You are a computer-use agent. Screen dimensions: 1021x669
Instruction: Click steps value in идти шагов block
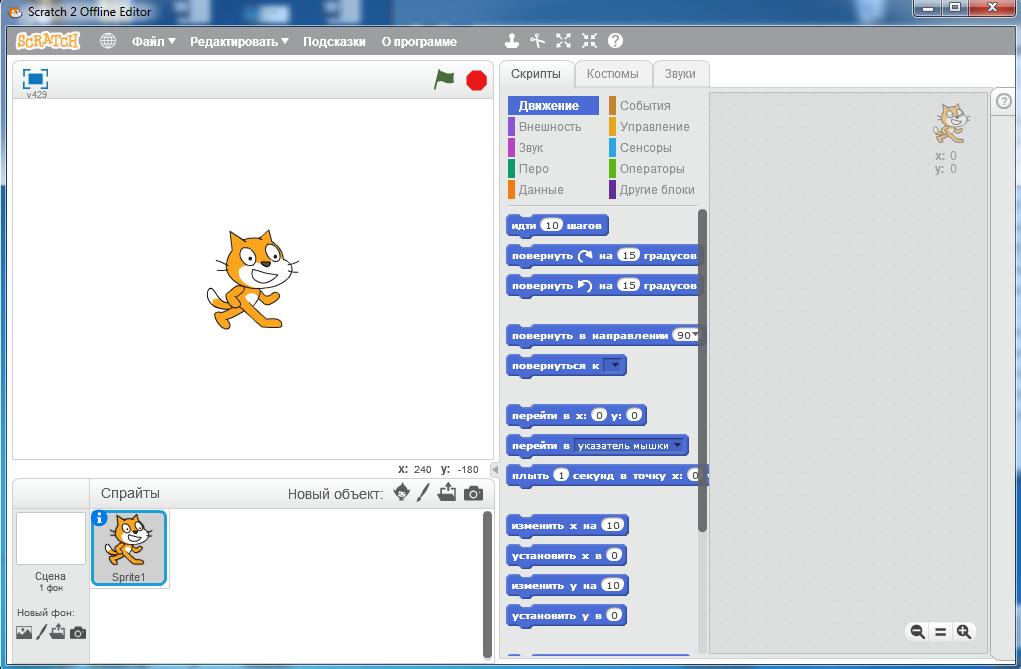pos(552,225)
